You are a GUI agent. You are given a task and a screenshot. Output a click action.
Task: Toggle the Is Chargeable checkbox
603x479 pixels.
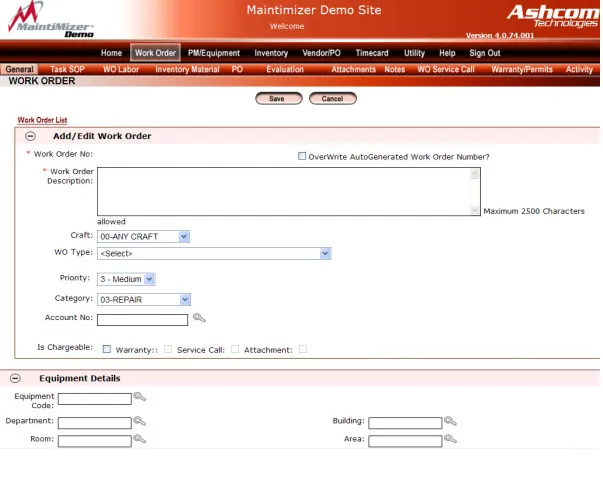107,349
